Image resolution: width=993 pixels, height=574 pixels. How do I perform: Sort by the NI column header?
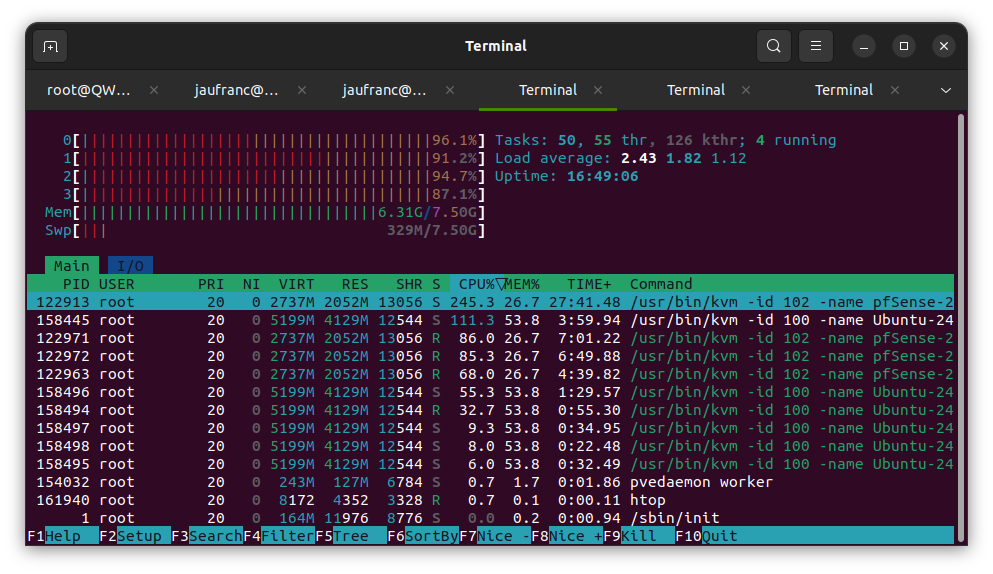[251, 284]
